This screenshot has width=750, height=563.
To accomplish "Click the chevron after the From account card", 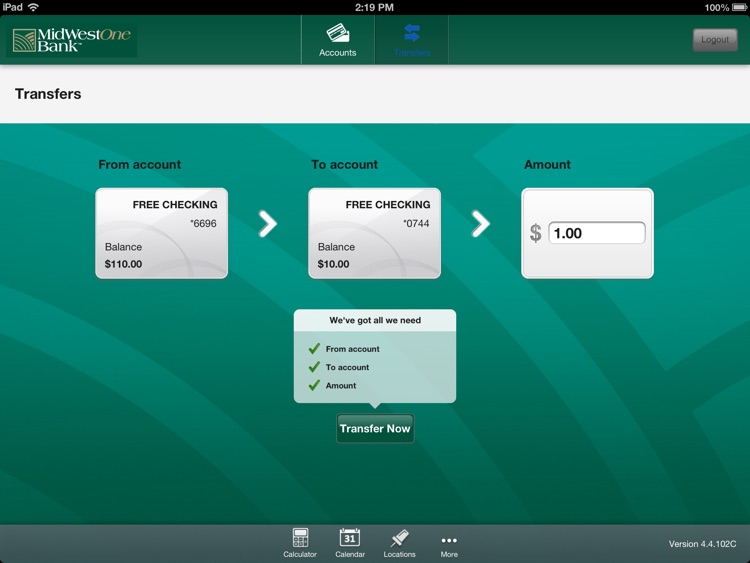I will click(x=267, y=223).
